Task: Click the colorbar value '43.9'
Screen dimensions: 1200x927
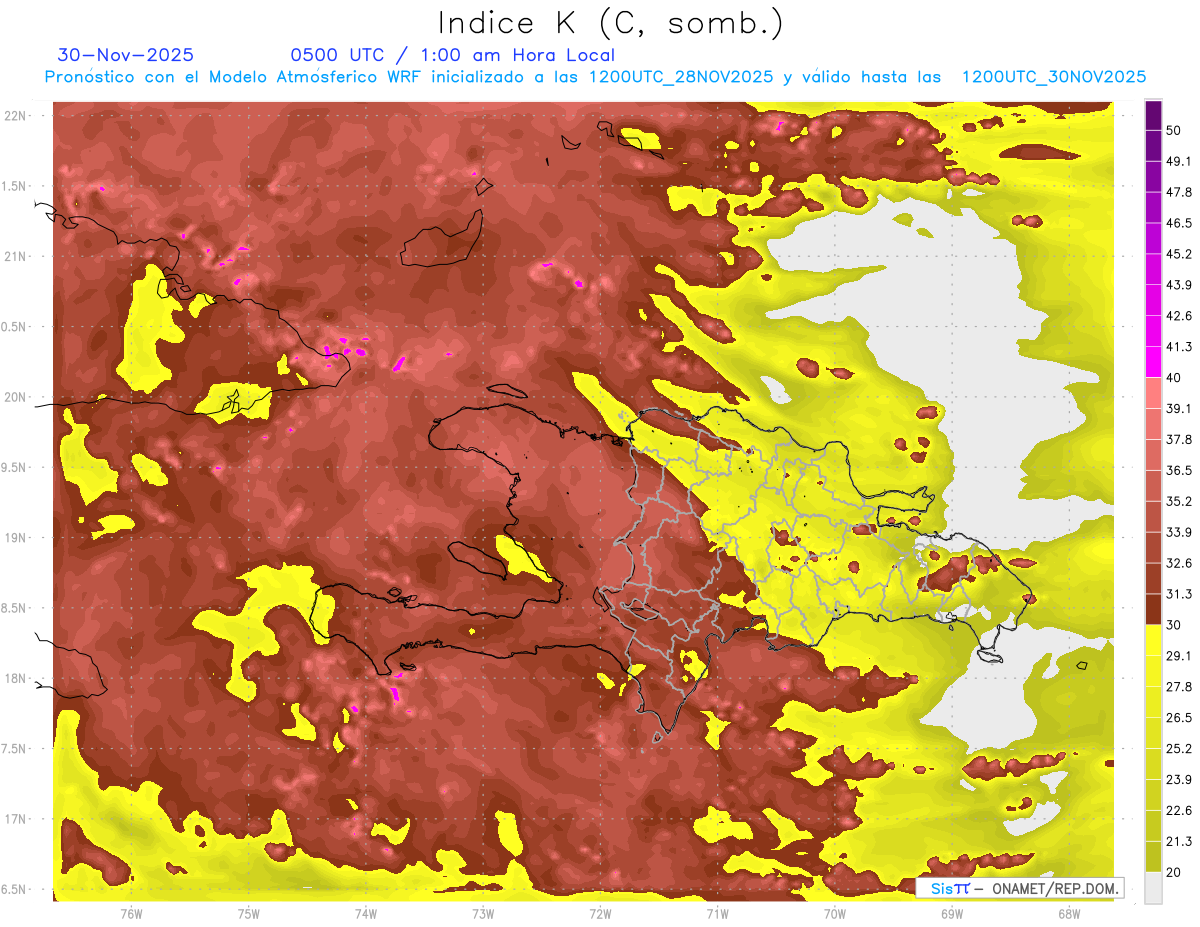Action: point(1179,286)
